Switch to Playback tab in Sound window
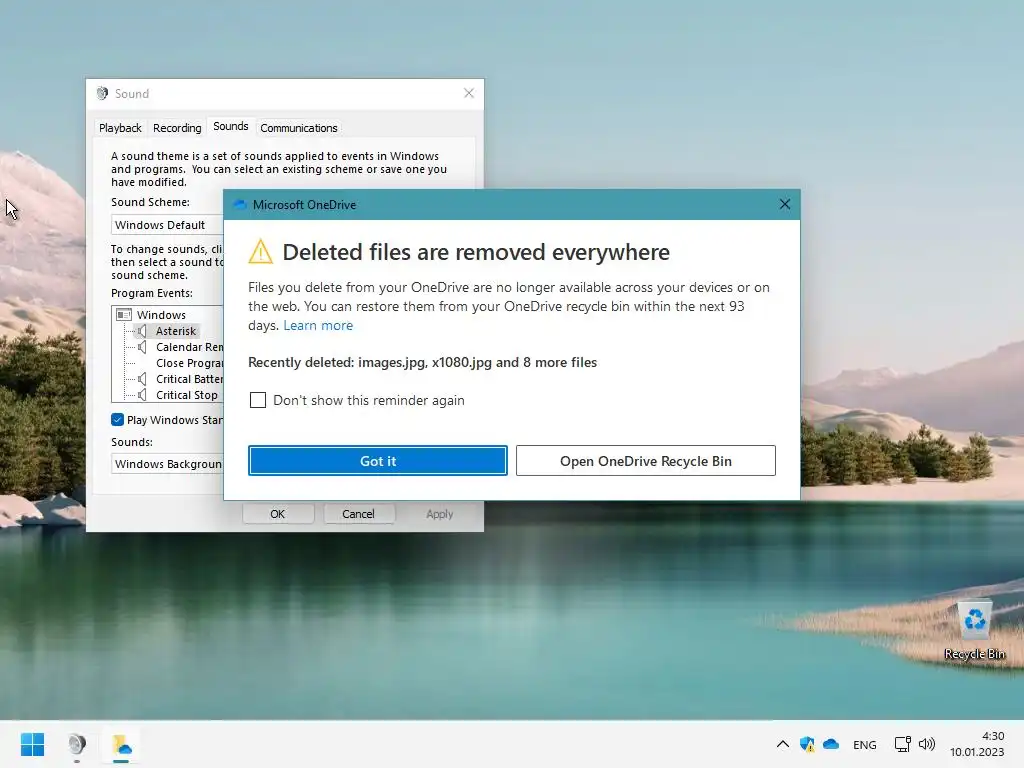The height and width of the screenshot is (768, 1024). (x=120, y=128)
